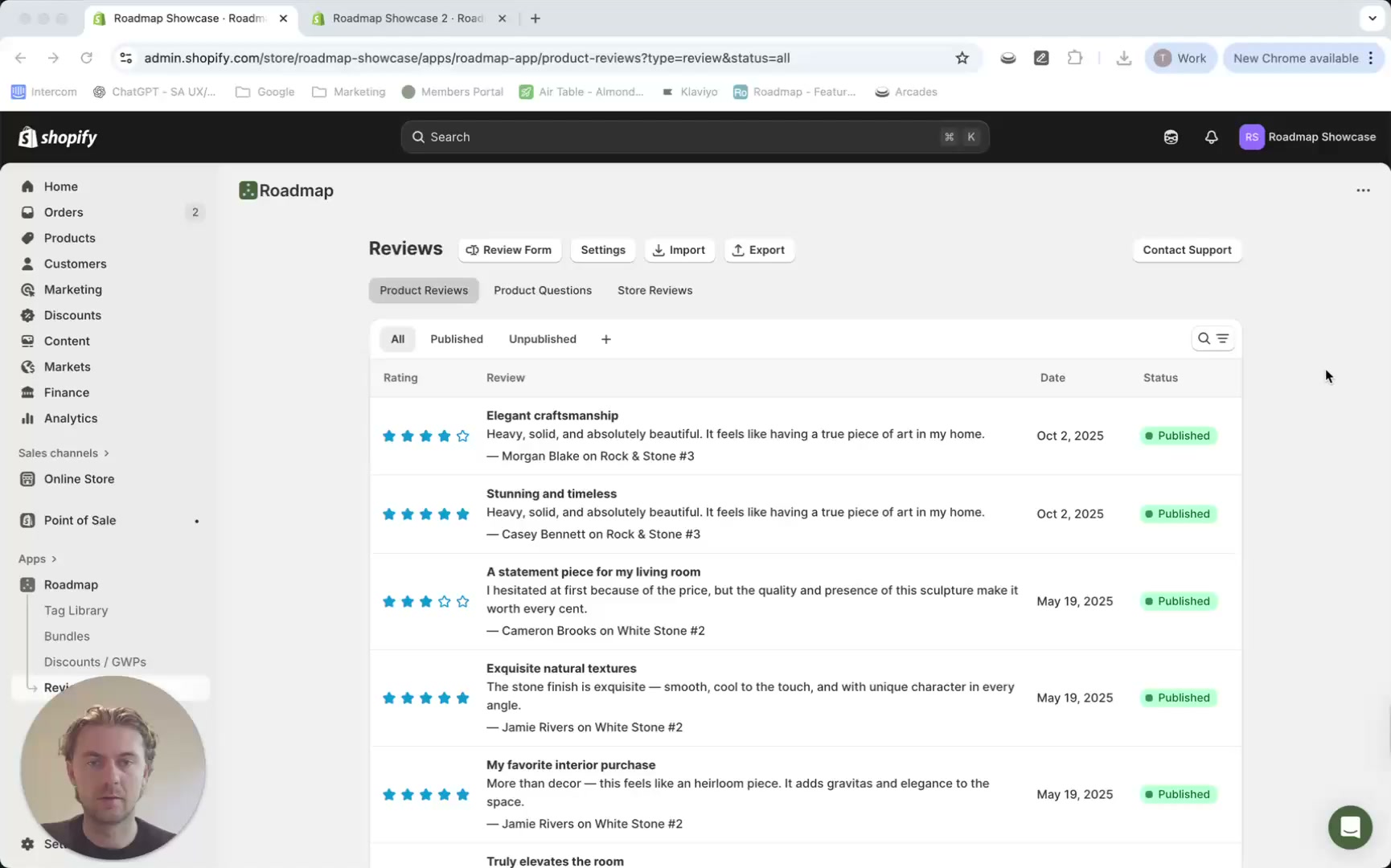Click inside the Shopify search field
The height and width of the screenshot is (868, 1391).
tap(694, 137)
